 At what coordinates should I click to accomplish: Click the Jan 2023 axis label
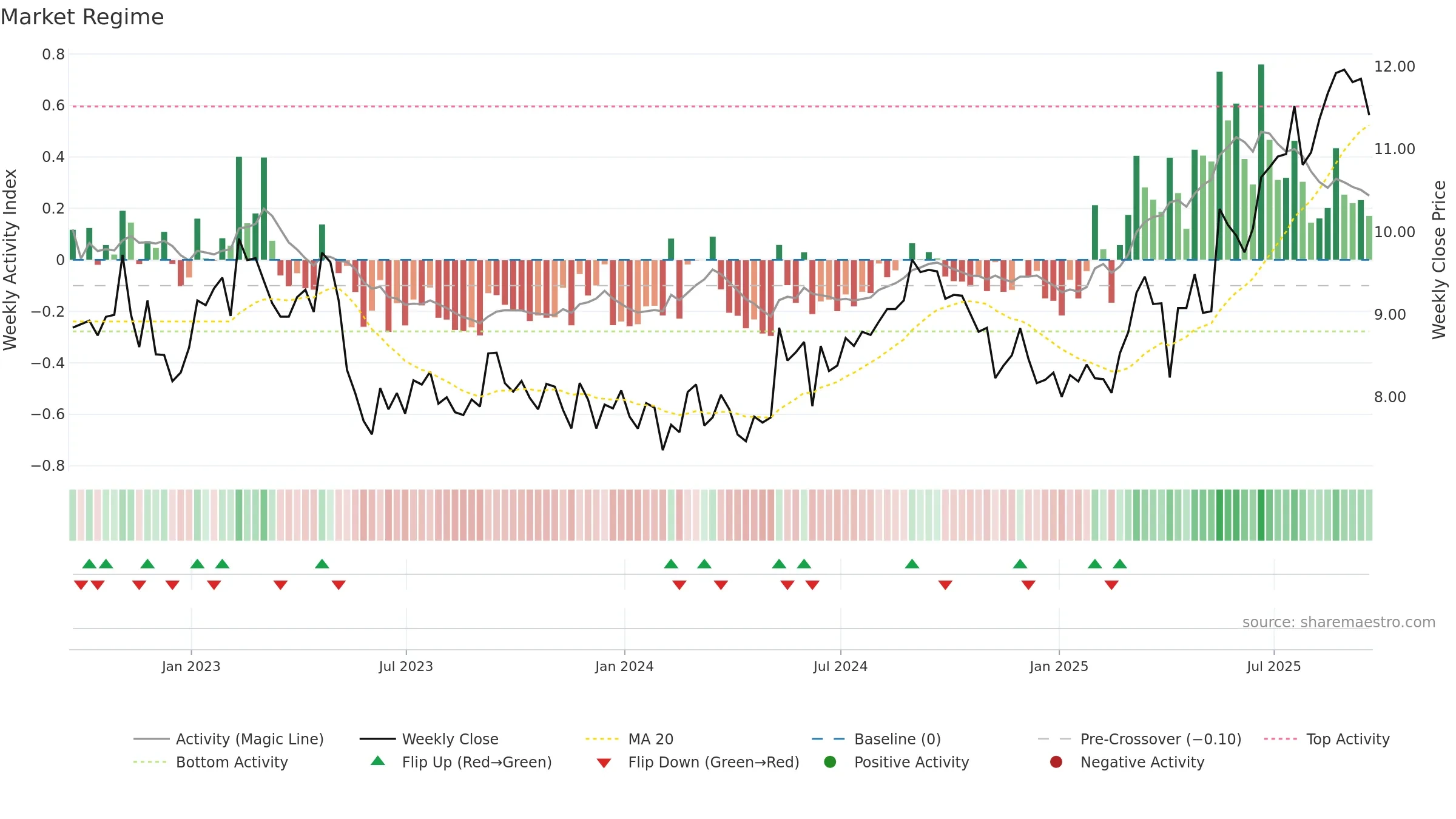pos(191,666)
